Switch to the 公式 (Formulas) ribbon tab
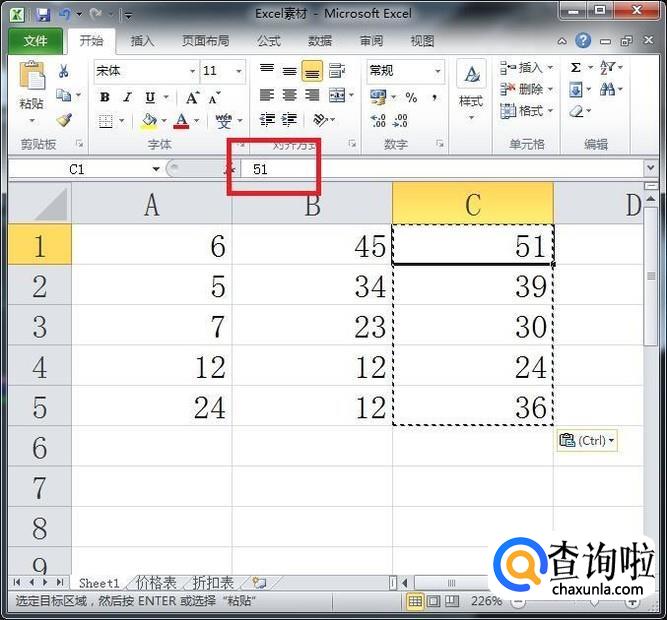667x620 pixels. click(x=268, y=41)
